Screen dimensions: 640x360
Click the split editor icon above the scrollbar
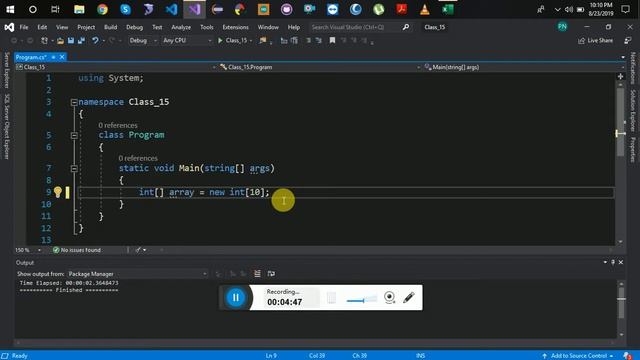click(x=620, y=76)
